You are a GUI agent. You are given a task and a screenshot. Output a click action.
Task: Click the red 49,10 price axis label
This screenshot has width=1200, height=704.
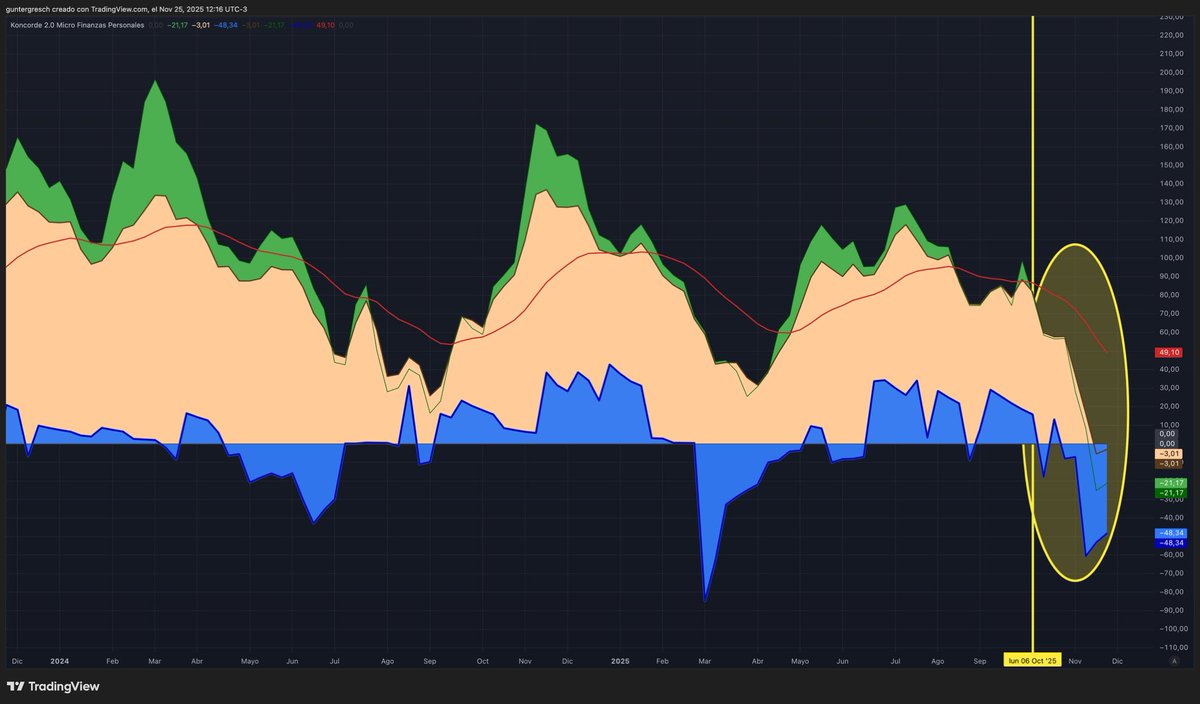(1169, 352)
